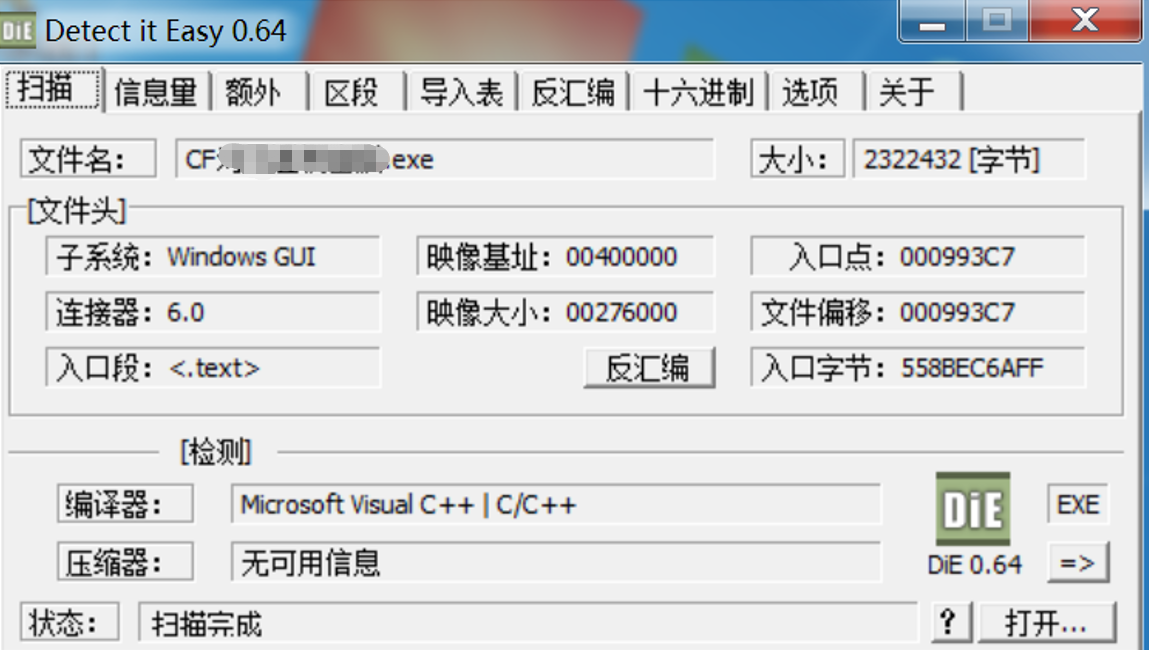The width and height of the screenshot is (1149, 650).
Task: Close the Detect it Easy window
Action: point(1085,21)
